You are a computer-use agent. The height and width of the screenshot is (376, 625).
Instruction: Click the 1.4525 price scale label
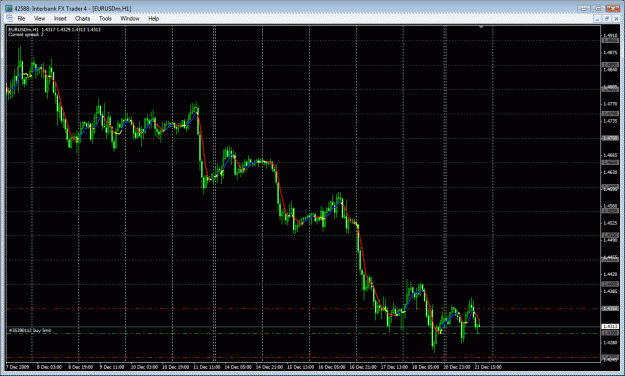click(610, 223)
